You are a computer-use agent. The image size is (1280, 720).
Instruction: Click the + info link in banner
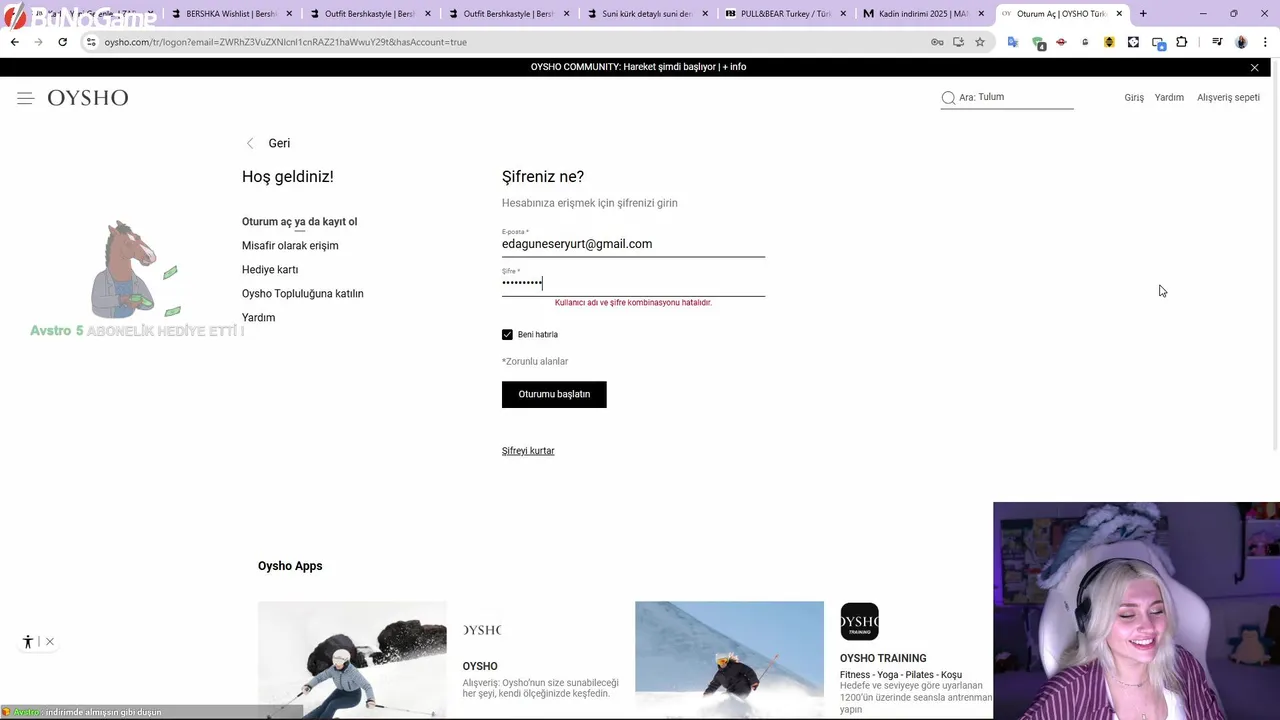point(734,67)
